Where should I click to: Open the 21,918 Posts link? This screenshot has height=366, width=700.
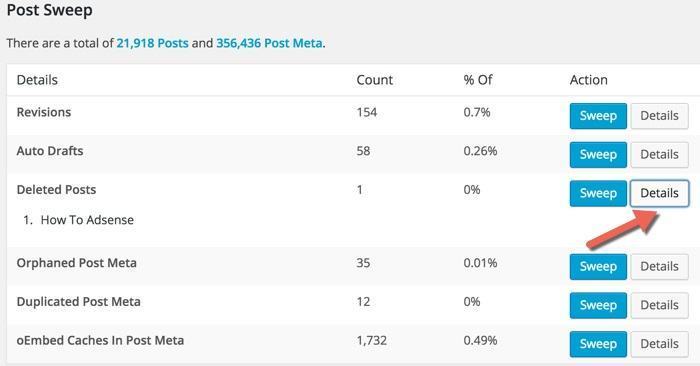[x=152, y=43]
